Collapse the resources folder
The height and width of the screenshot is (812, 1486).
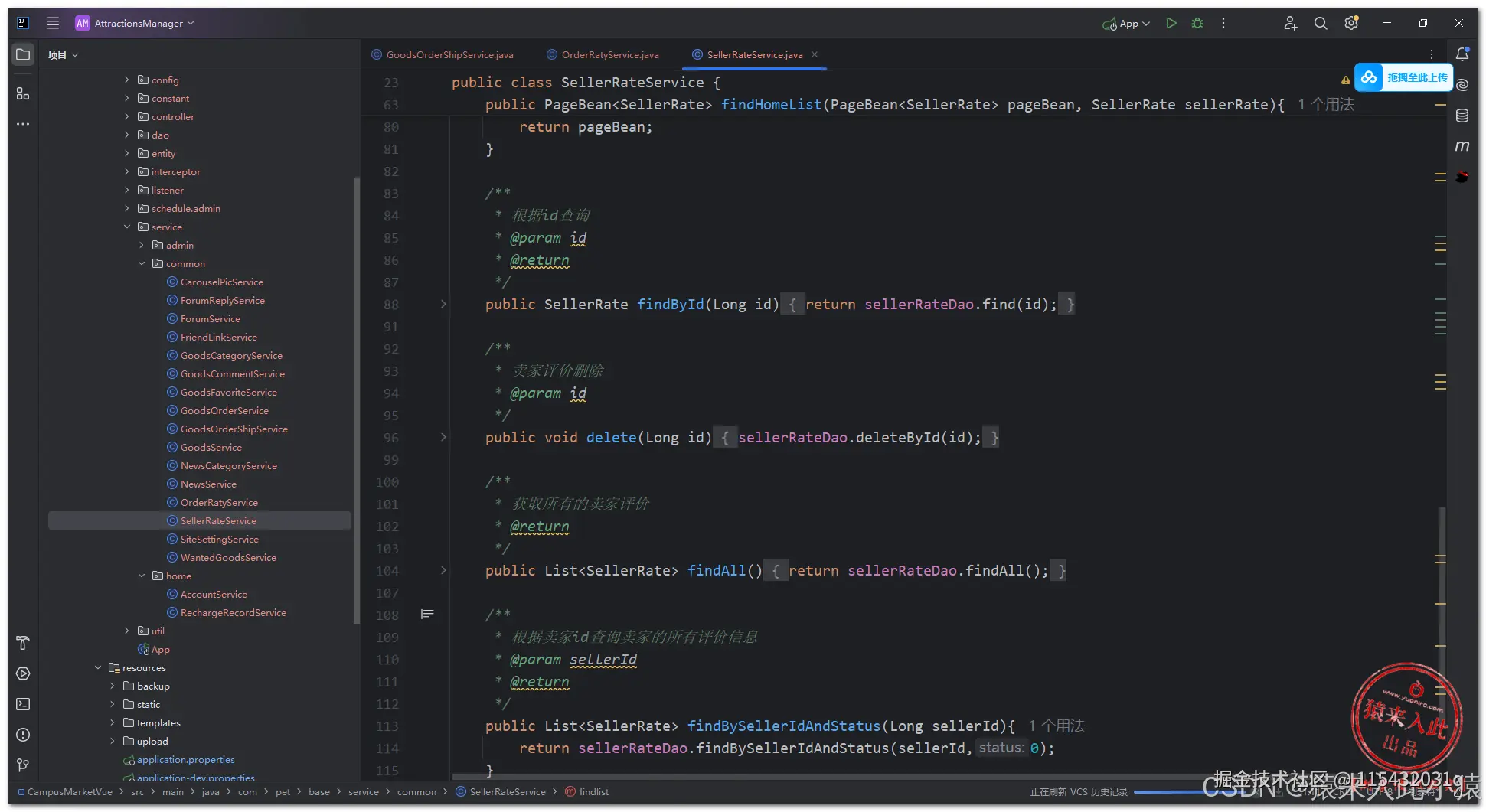point(98,667)
